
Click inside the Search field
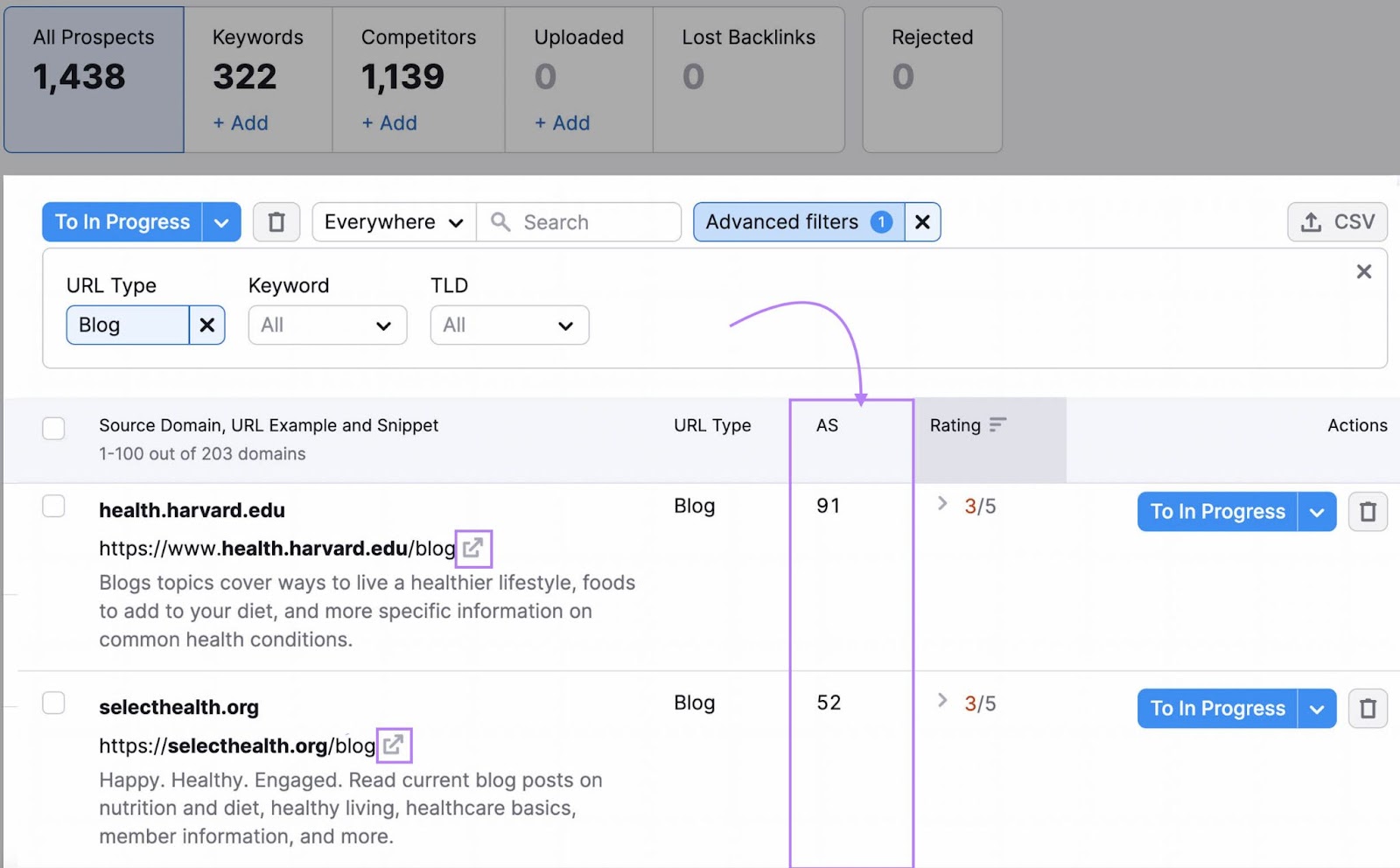(577, 221)
